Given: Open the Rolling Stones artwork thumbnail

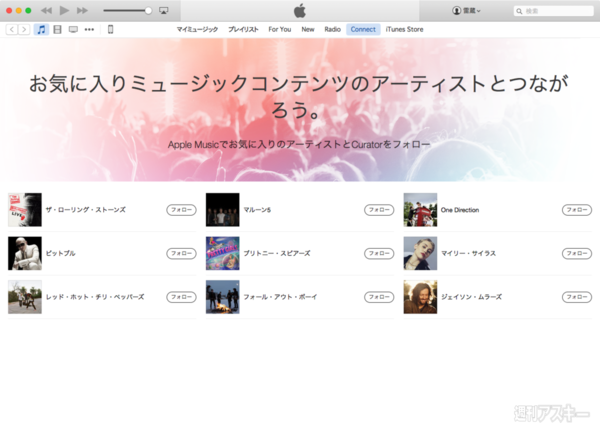Looking at the screenshot, I should click(25, 210).
